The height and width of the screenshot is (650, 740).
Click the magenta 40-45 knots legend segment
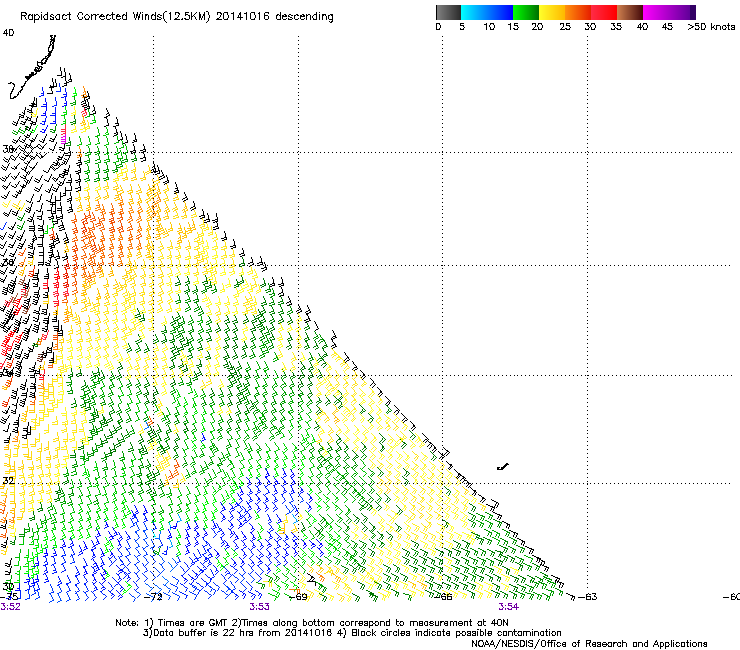[x=656, y=12]
